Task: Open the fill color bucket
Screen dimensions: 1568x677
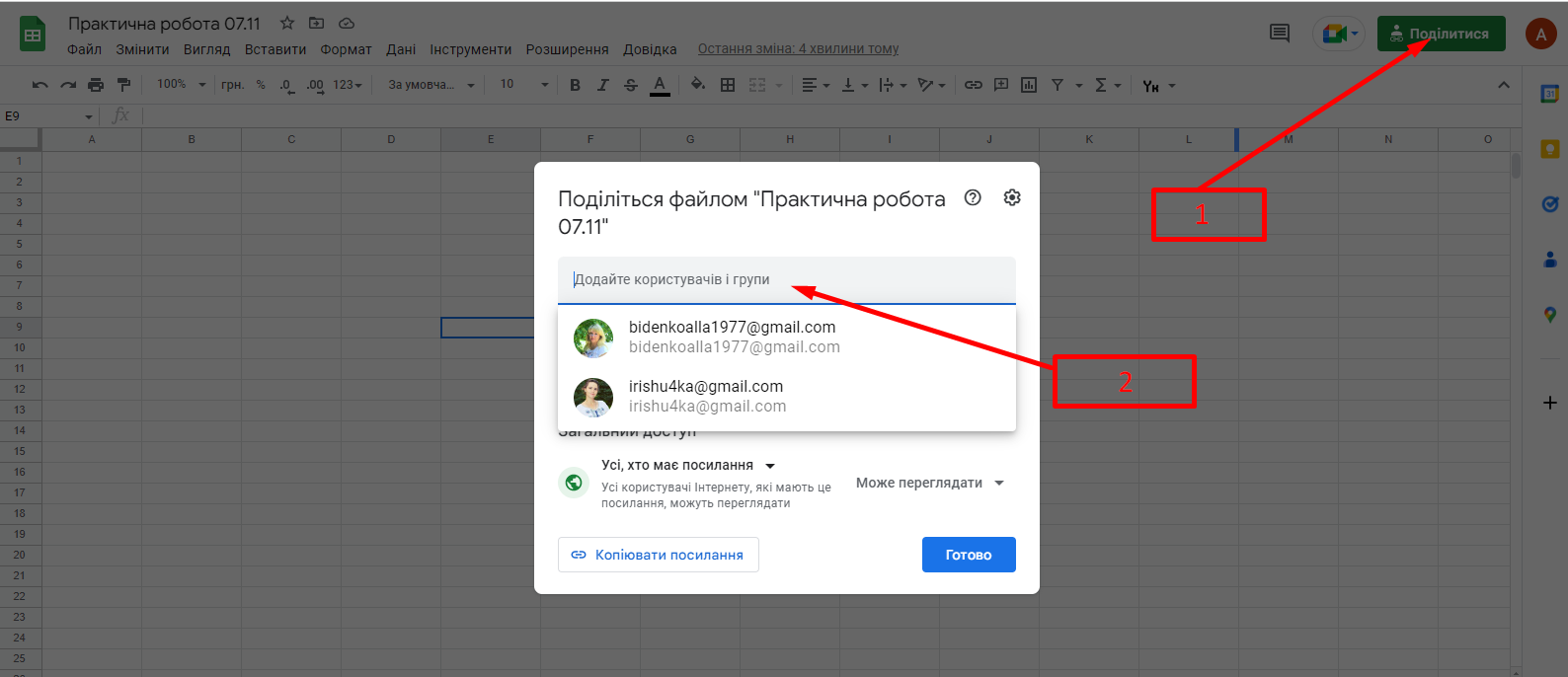Action: pos(698,85)
